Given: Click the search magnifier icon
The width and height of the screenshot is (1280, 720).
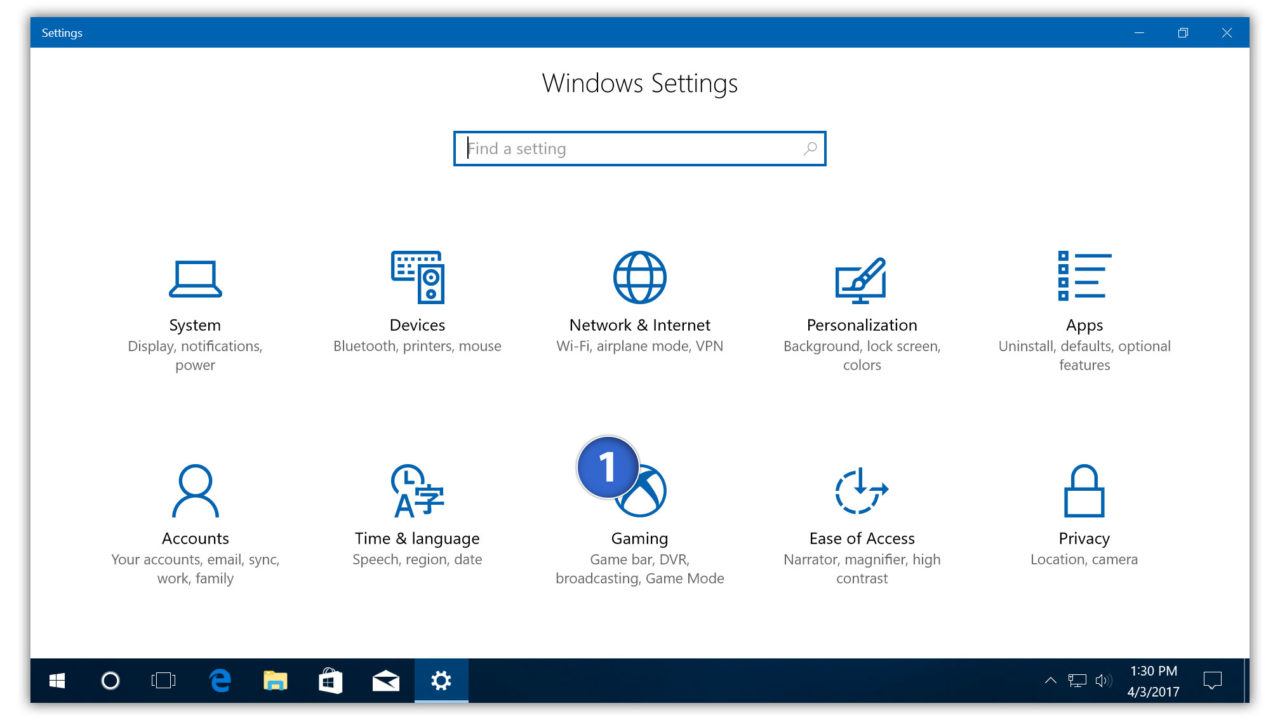Looking at the screenshot, I should click(x=810, y=149).
